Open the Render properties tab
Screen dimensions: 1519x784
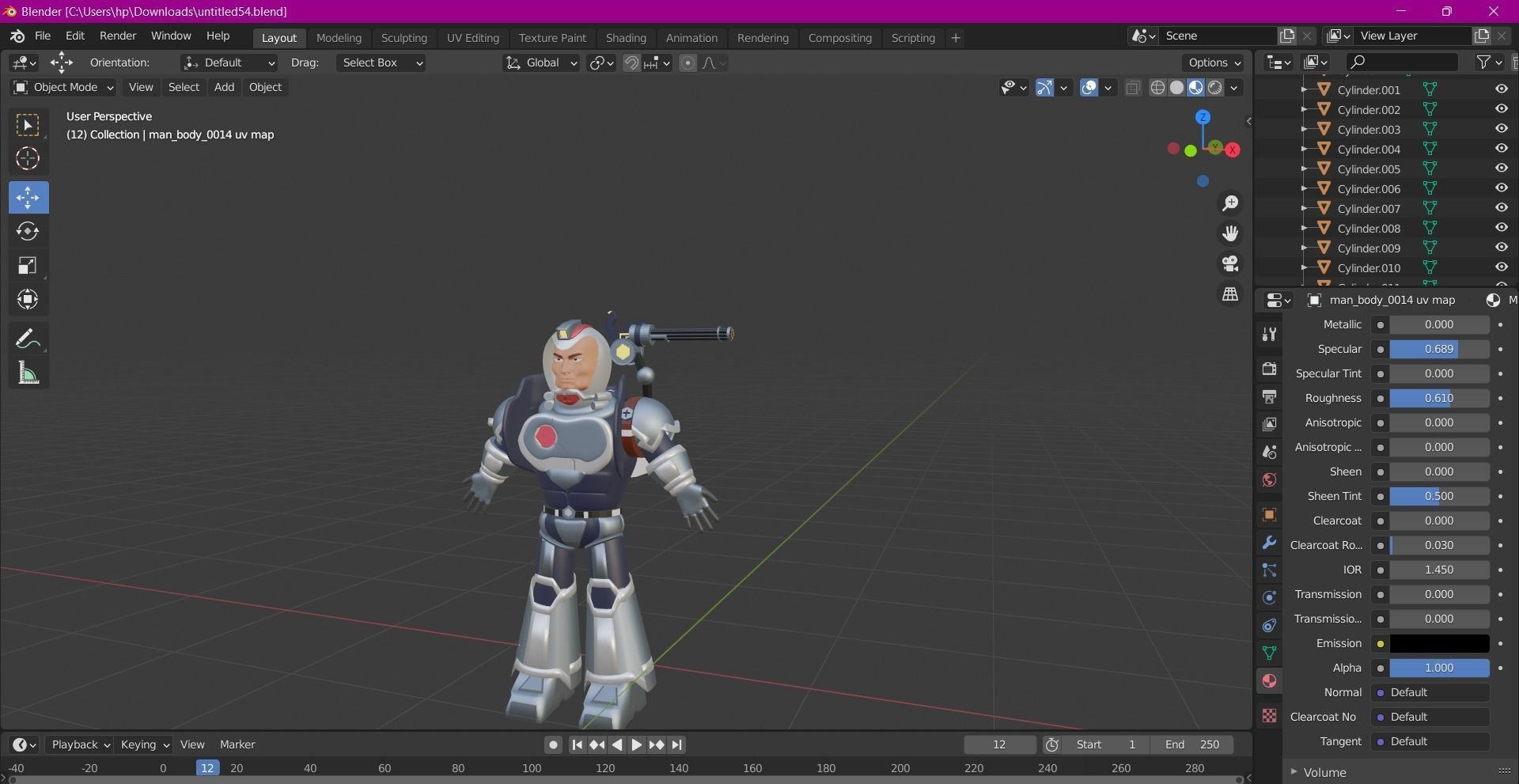point(1269,369)
